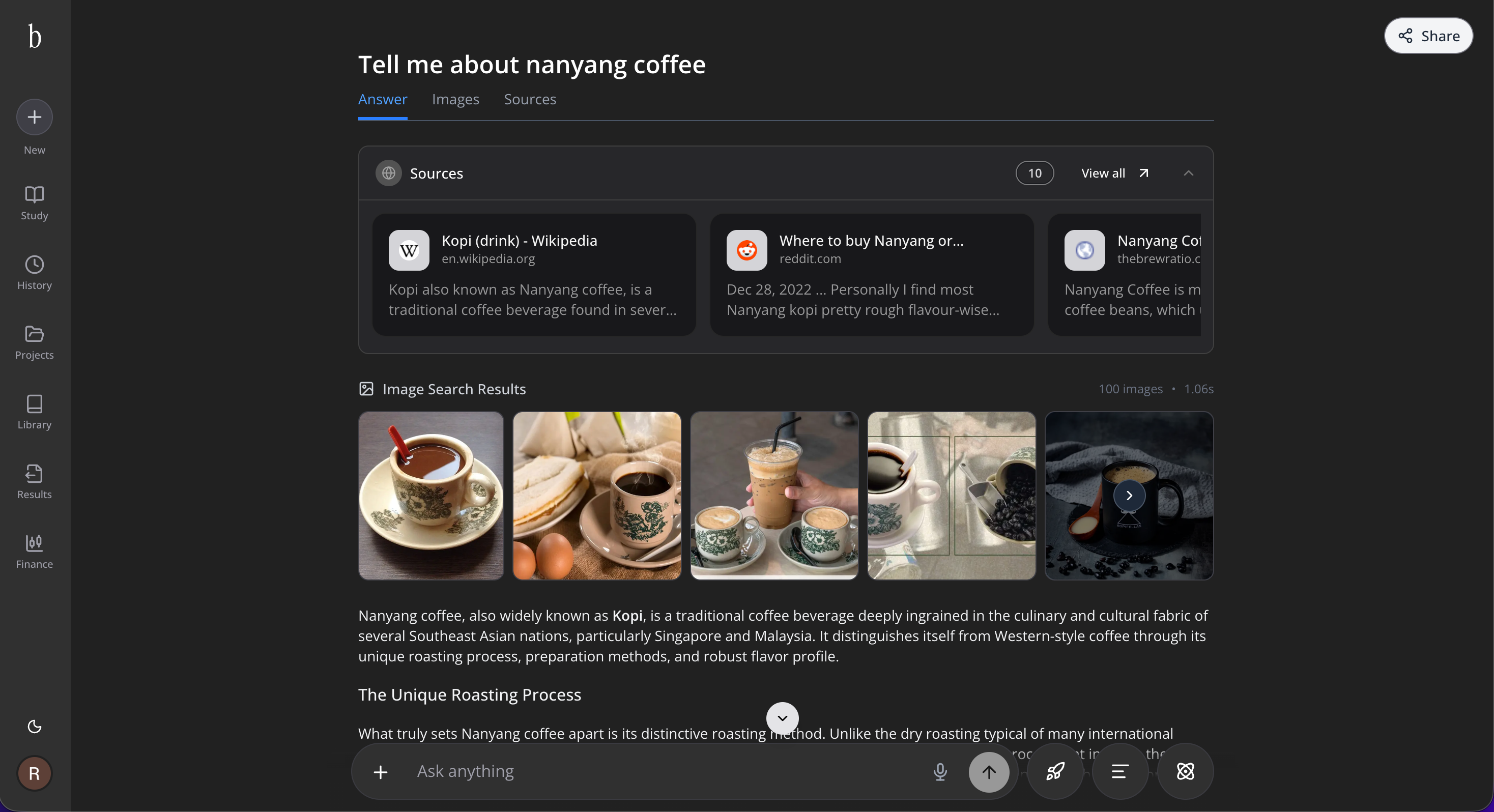Image resolution: width=1494 pixels, height=812 pixels.
Task: Start voice input with the microphone icon
Action: pyautogui.click(x=939, y=771)
